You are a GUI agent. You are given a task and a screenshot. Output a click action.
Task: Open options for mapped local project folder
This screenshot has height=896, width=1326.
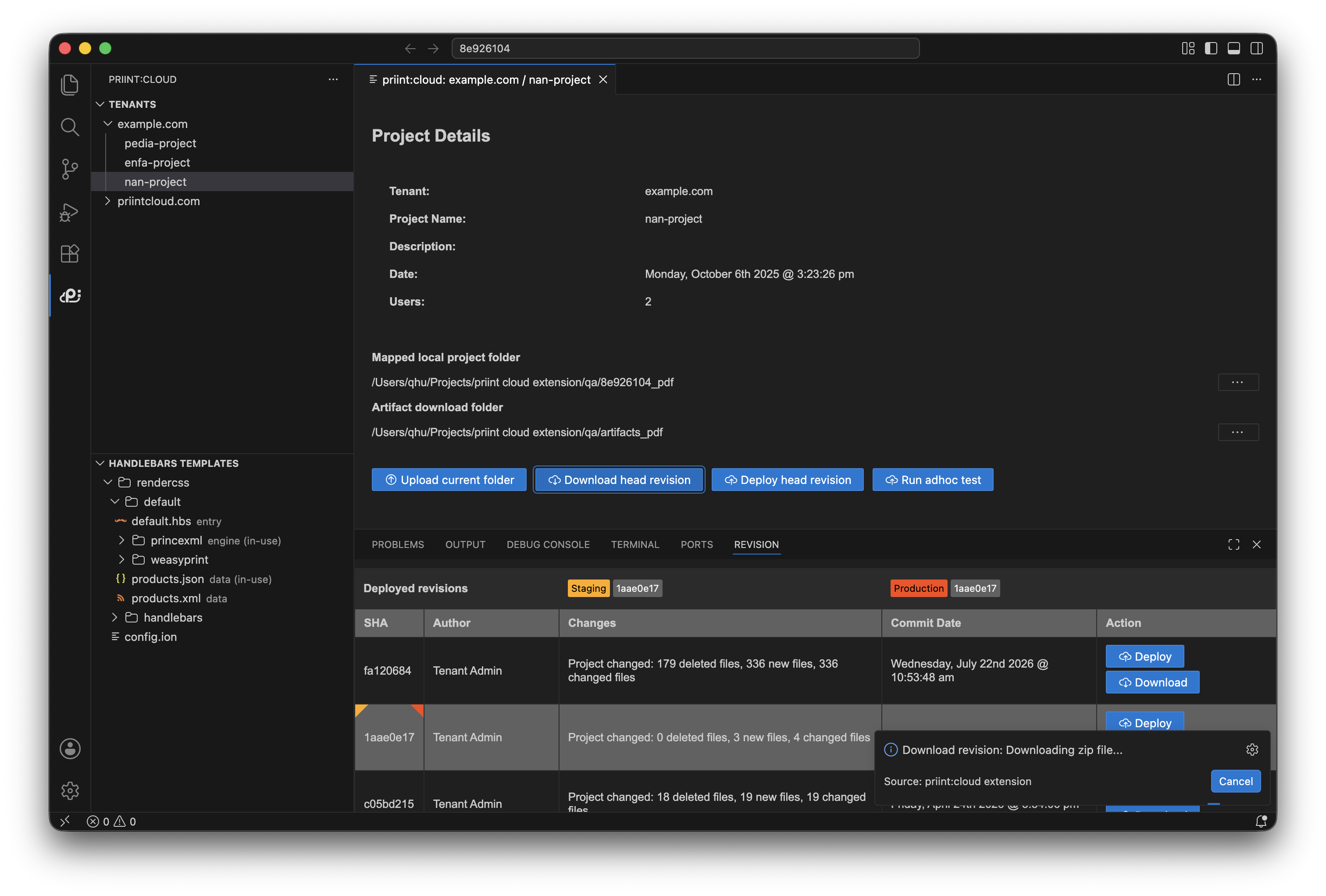point(1237,382)
